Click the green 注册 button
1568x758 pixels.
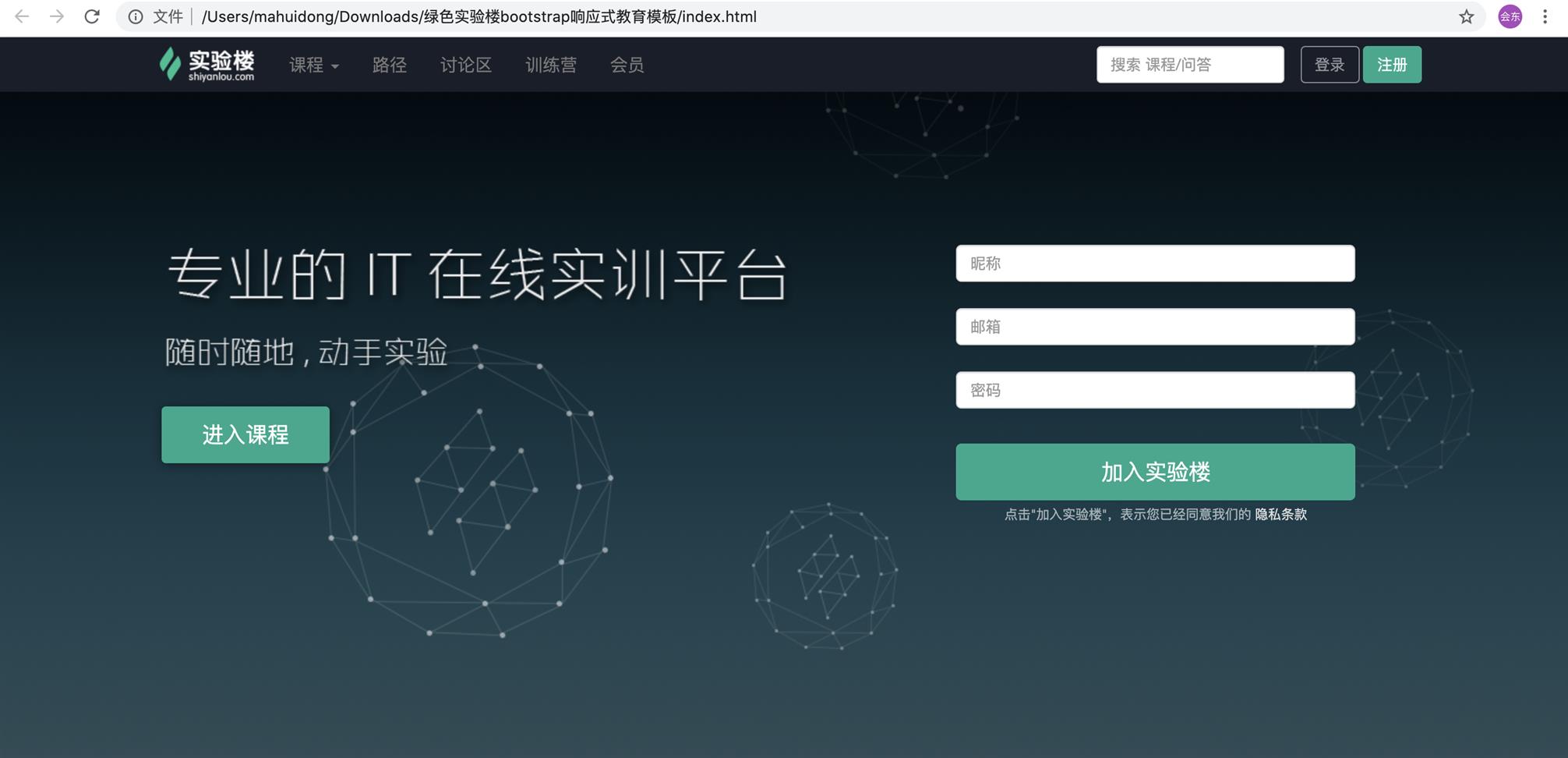pos(1391,65)
